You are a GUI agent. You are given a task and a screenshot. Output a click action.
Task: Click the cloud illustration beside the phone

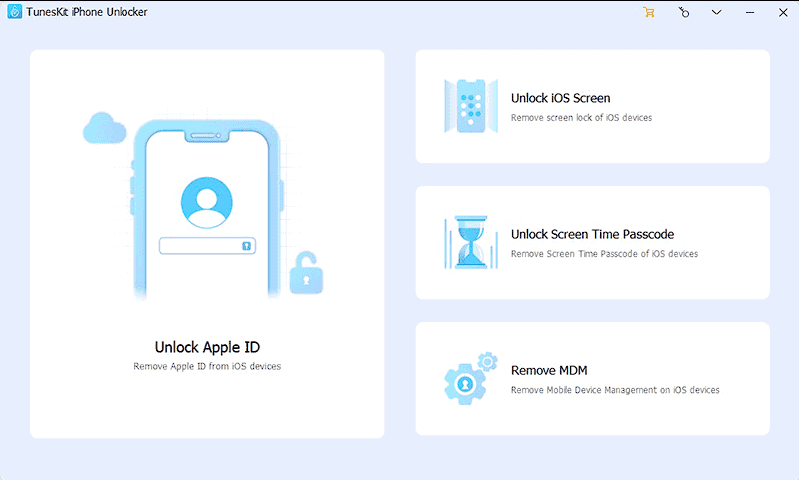click(104, 128)
